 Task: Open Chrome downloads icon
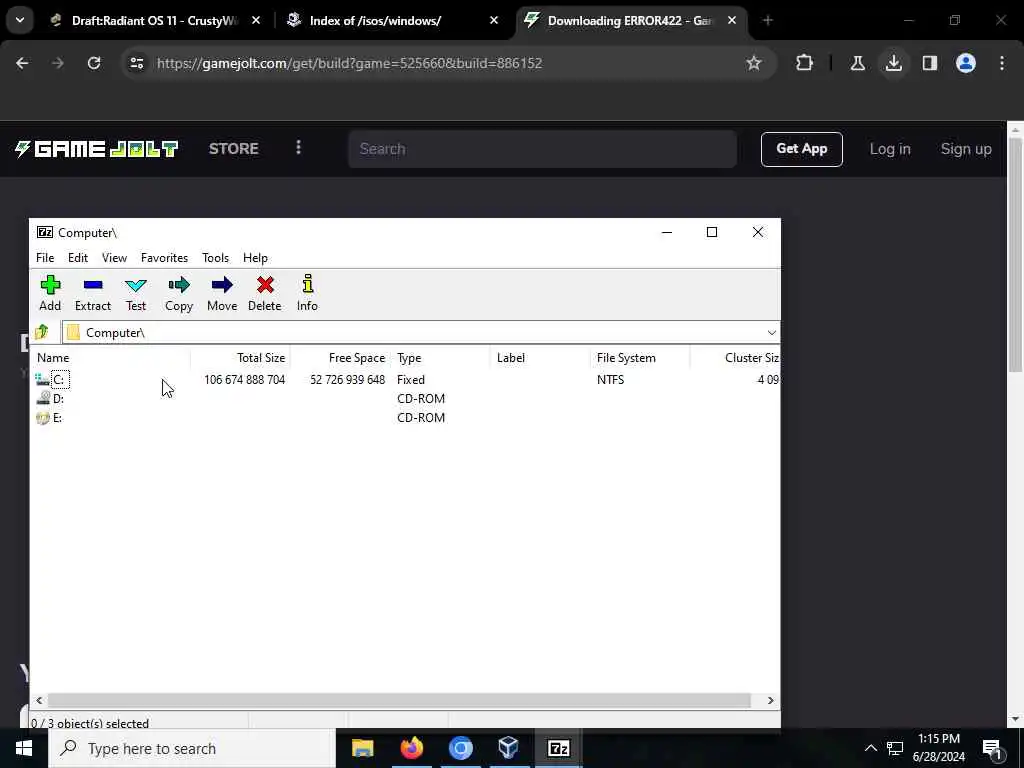(x=893, y=63)
